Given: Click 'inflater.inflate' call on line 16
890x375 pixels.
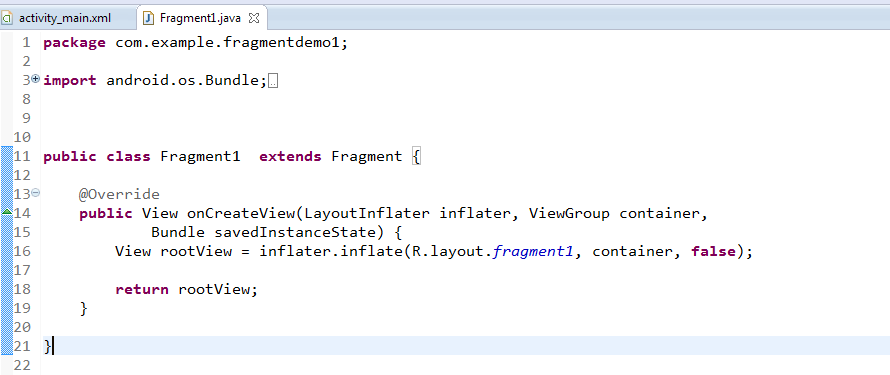Looking at the screenshot, I should click(330, 251).
